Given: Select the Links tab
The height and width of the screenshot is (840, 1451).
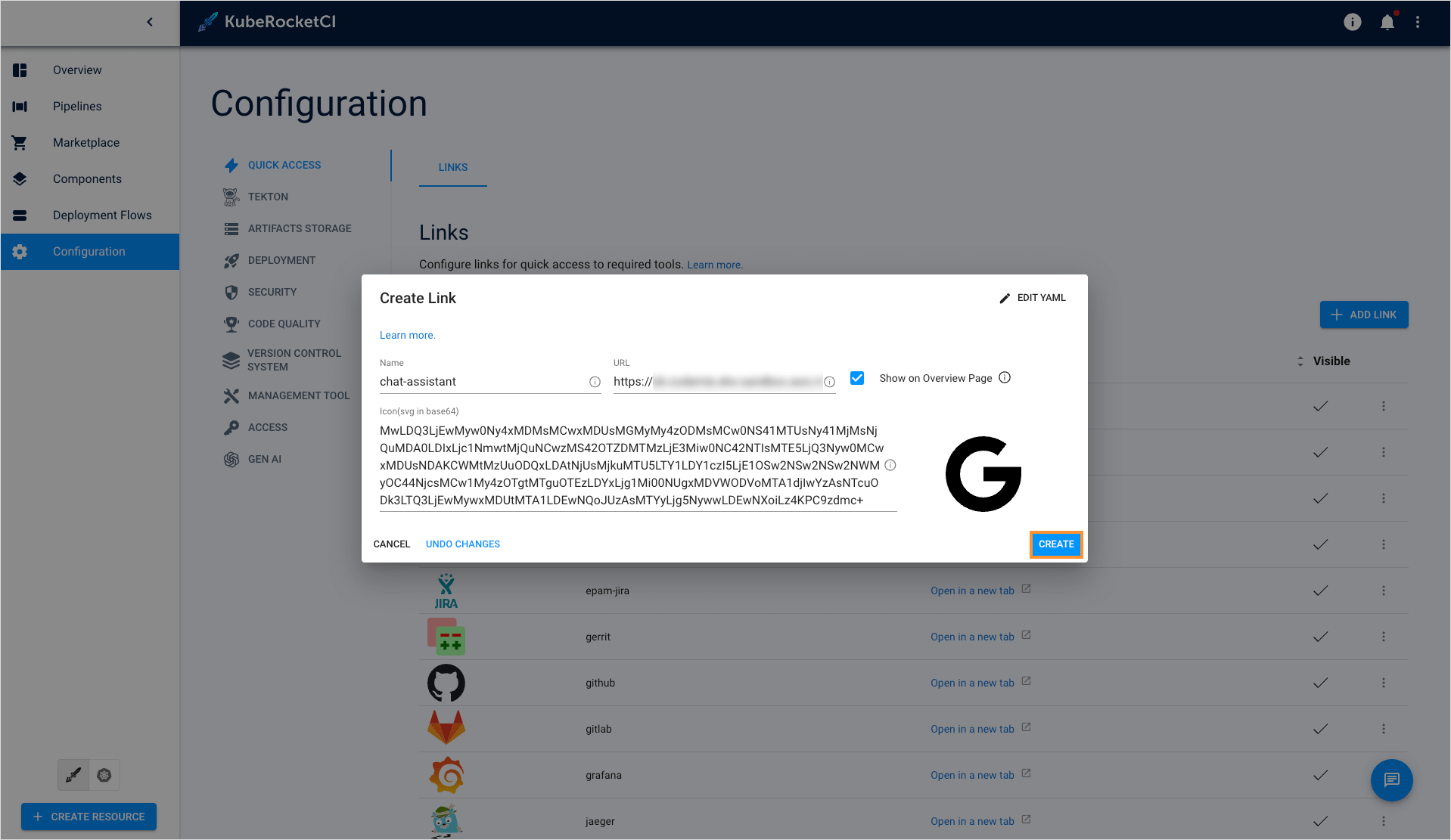Looking at the screenshot, I should pos(452,167).
